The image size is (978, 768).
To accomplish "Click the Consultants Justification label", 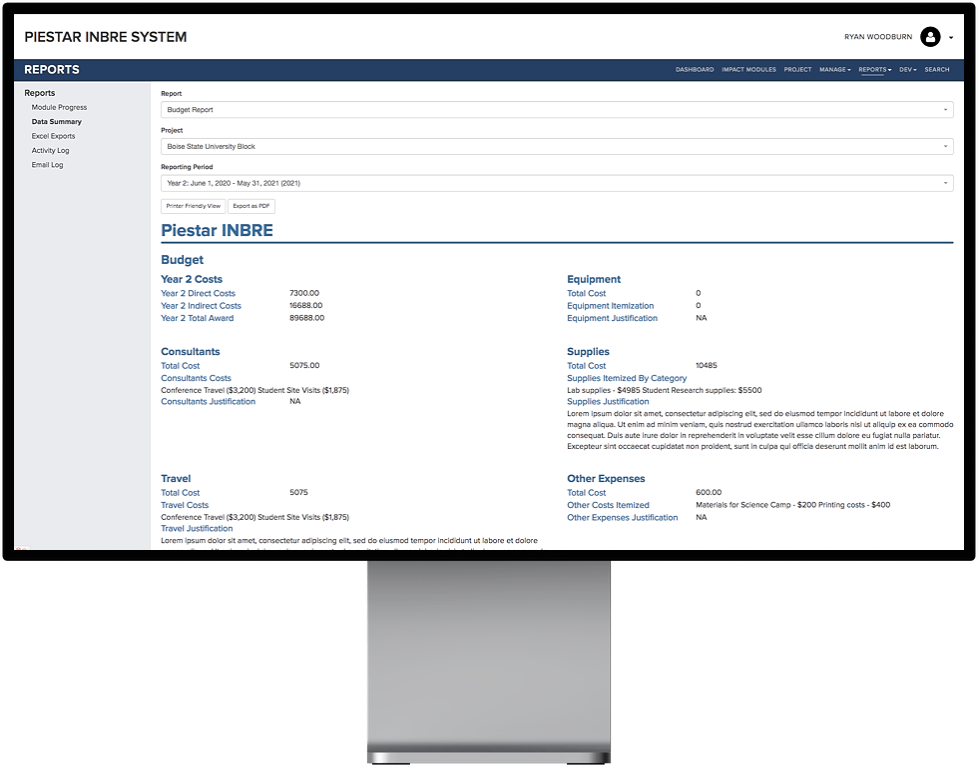I will pyautogui.click(x=208, y=402).
